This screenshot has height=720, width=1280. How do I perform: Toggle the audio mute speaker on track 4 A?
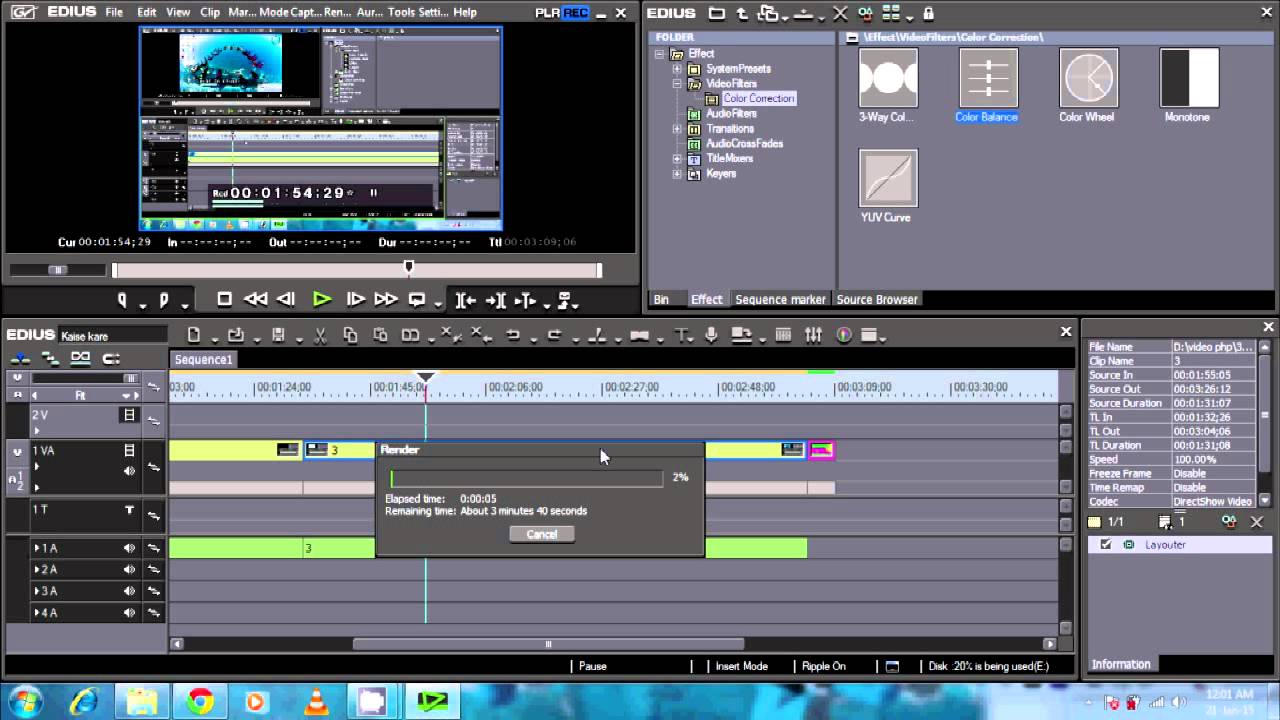click(129, 612)
